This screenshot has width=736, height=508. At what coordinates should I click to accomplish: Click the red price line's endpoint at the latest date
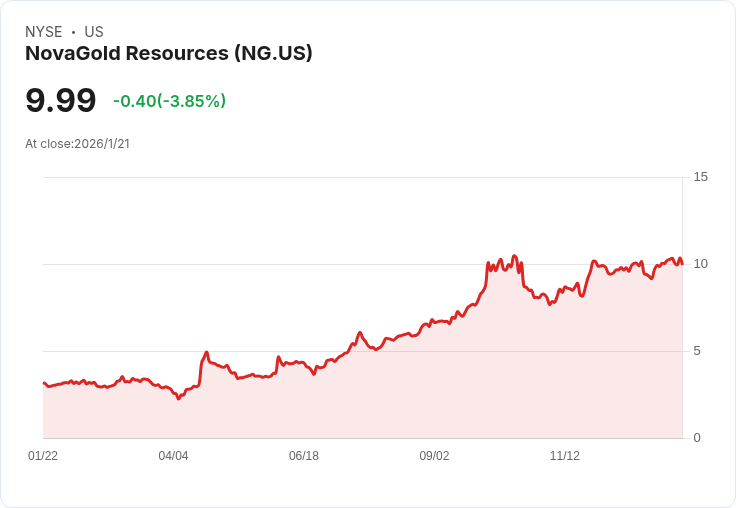(682, 264)
